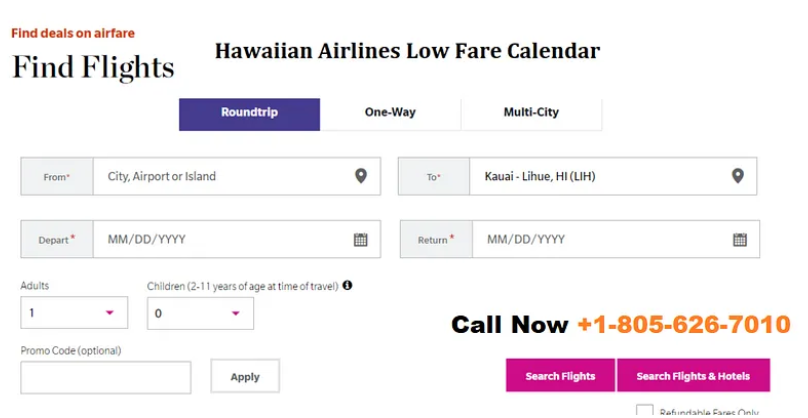Enable the Refundable Fares Only checkbox
Viewport: 808px width, 418px height.
point(644,411)
